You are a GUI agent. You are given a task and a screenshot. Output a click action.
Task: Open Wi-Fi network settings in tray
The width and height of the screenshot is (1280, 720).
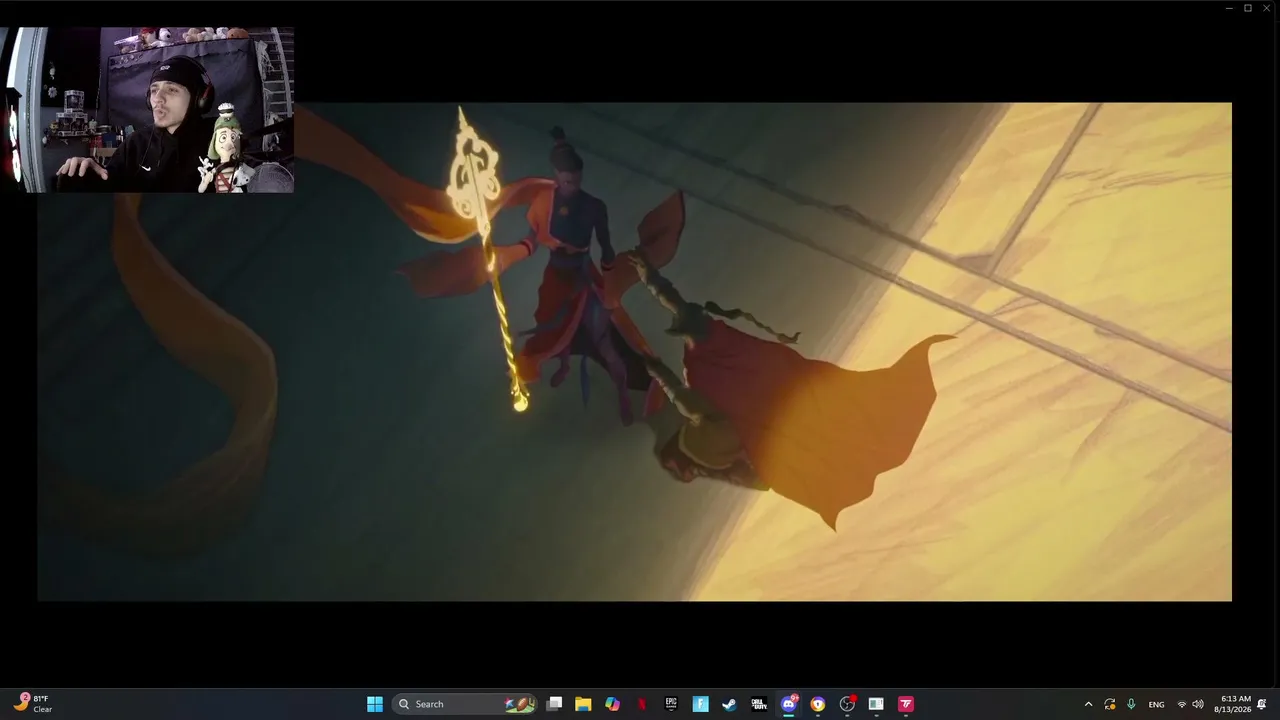point(1182,704)
